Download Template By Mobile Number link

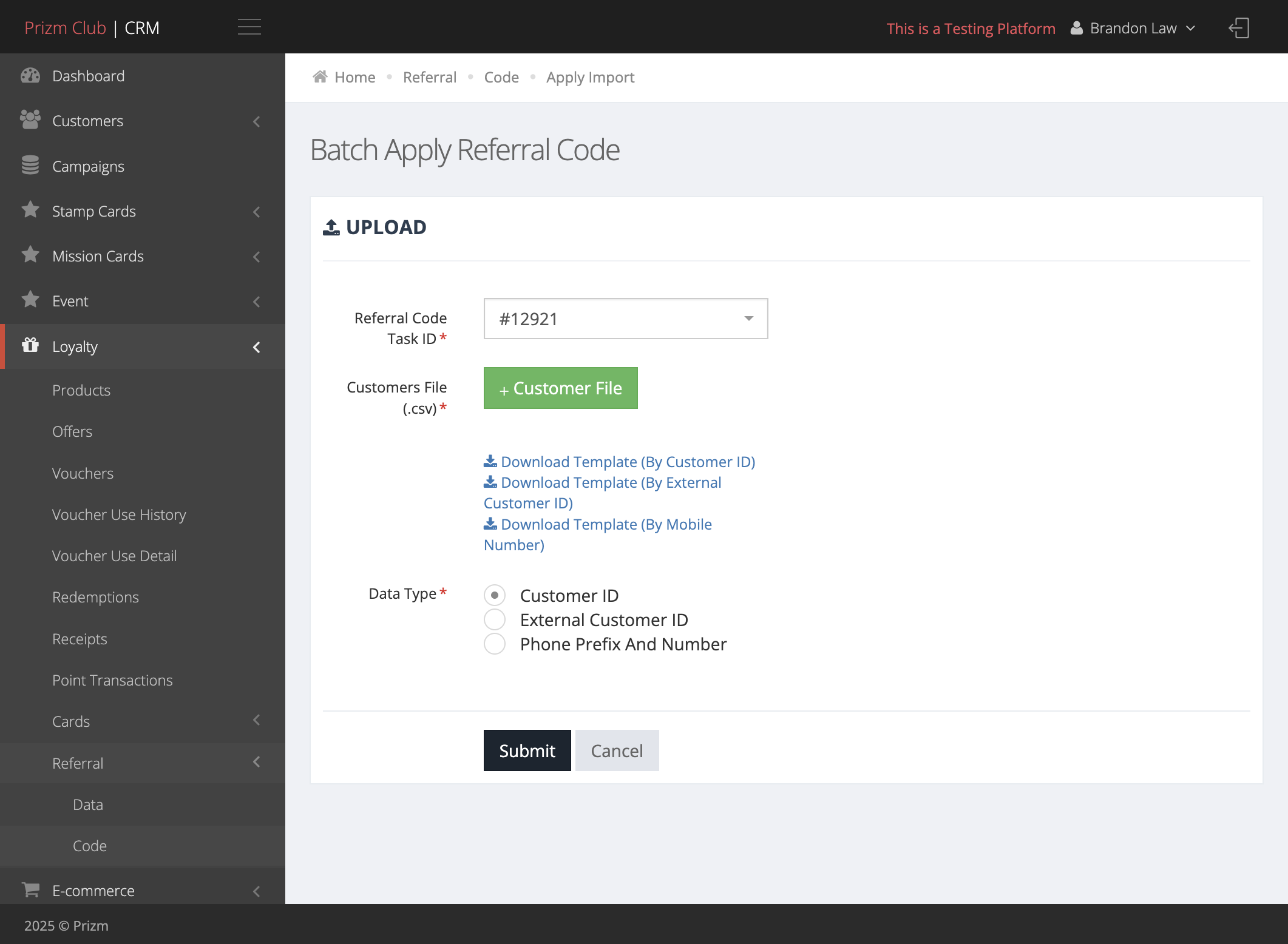(x=598, y=534)
